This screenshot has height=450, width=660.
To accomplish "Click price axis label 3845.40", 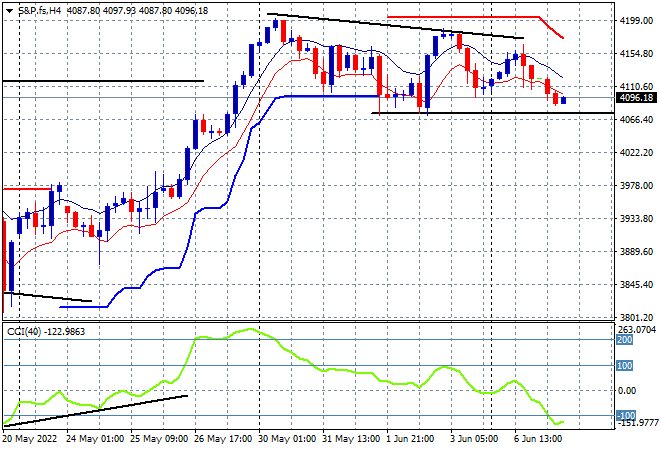I will click(x=636, y=285).
